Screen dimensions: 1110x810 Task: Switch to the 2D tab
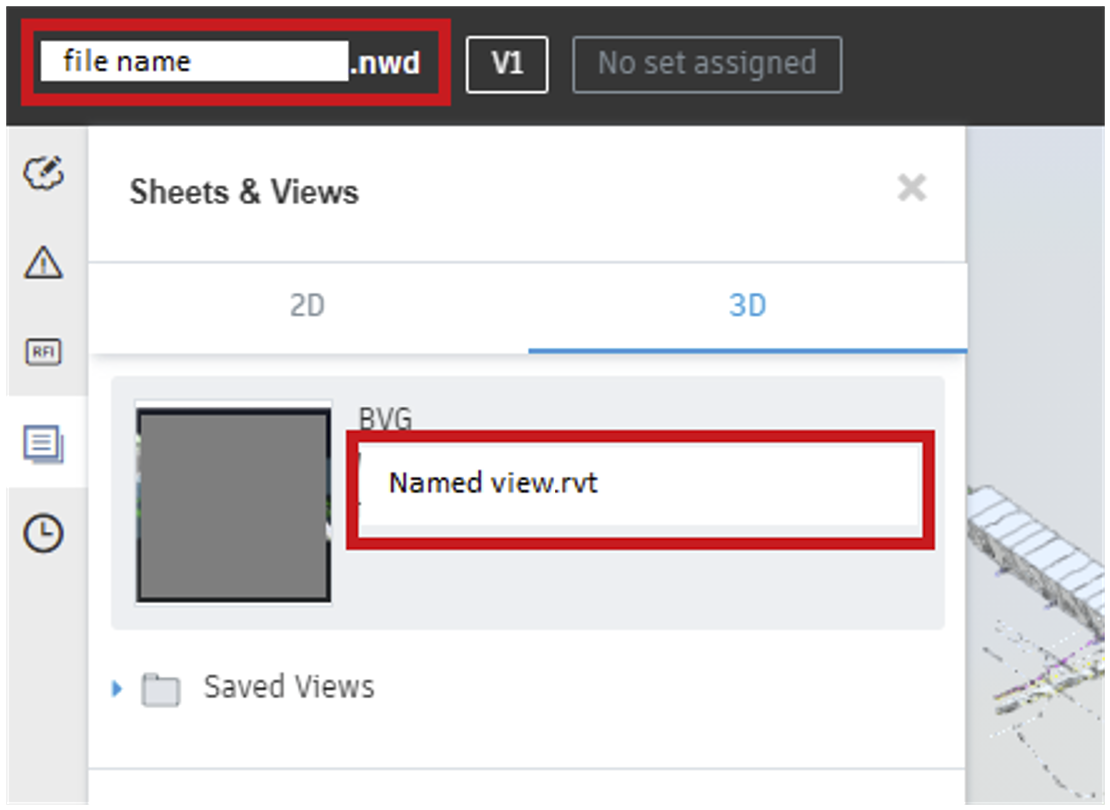[307, 305]
